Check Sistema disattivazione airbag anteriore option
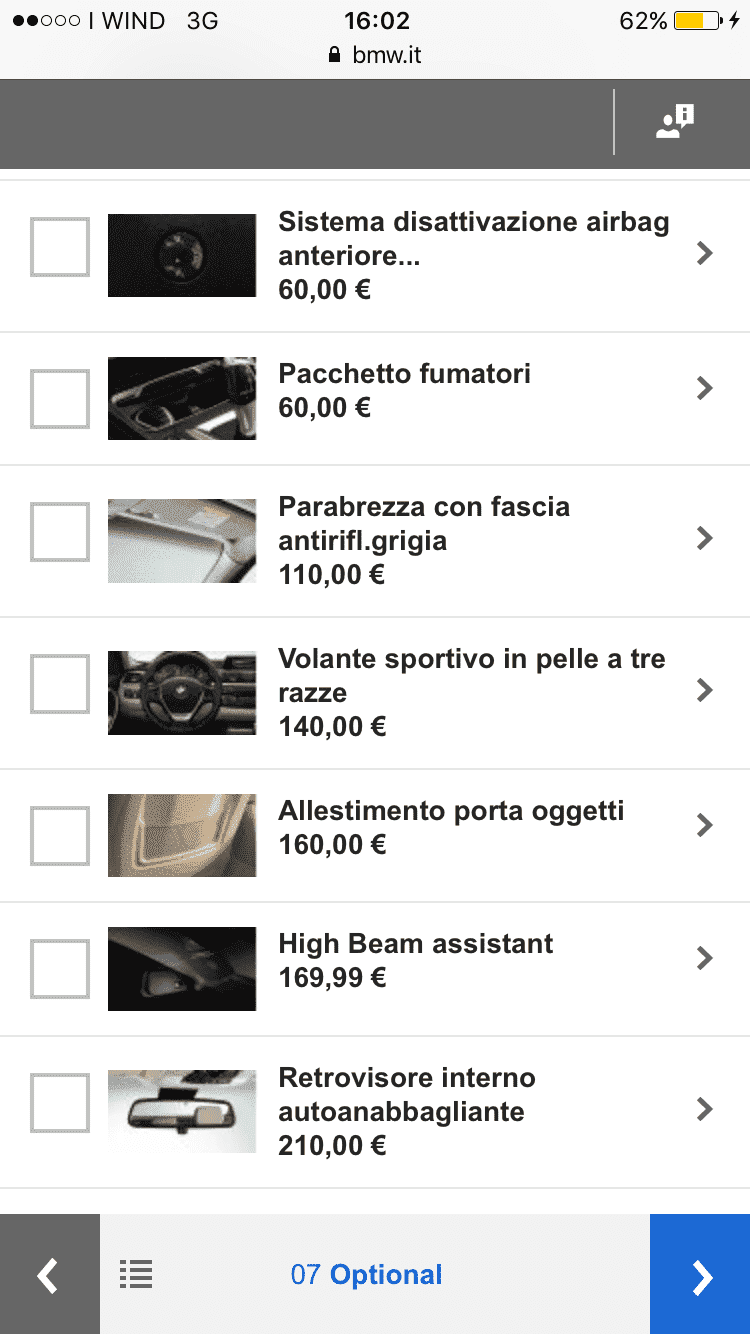 60,247
